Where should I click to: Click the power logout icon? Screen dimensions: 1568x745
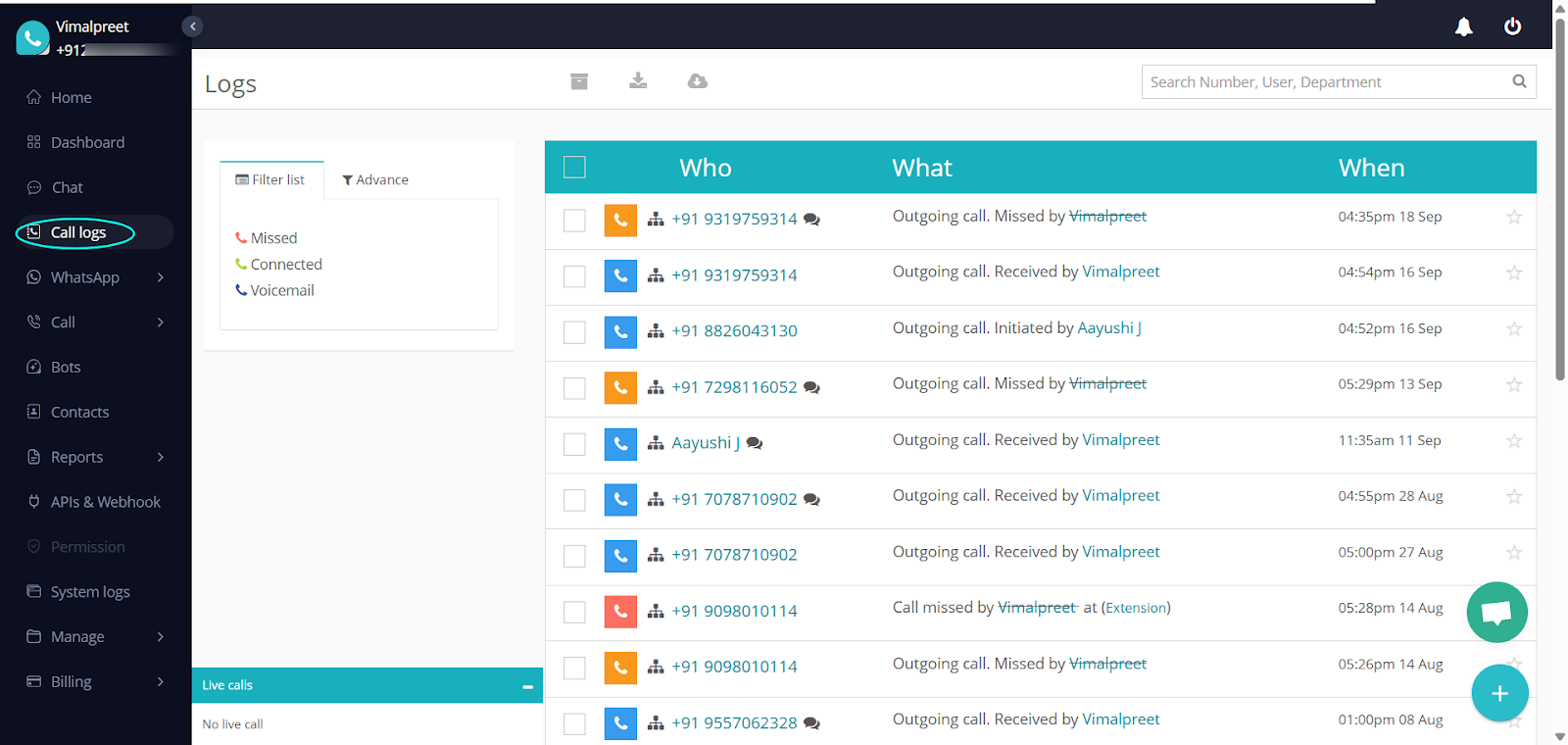[1512, 26]
